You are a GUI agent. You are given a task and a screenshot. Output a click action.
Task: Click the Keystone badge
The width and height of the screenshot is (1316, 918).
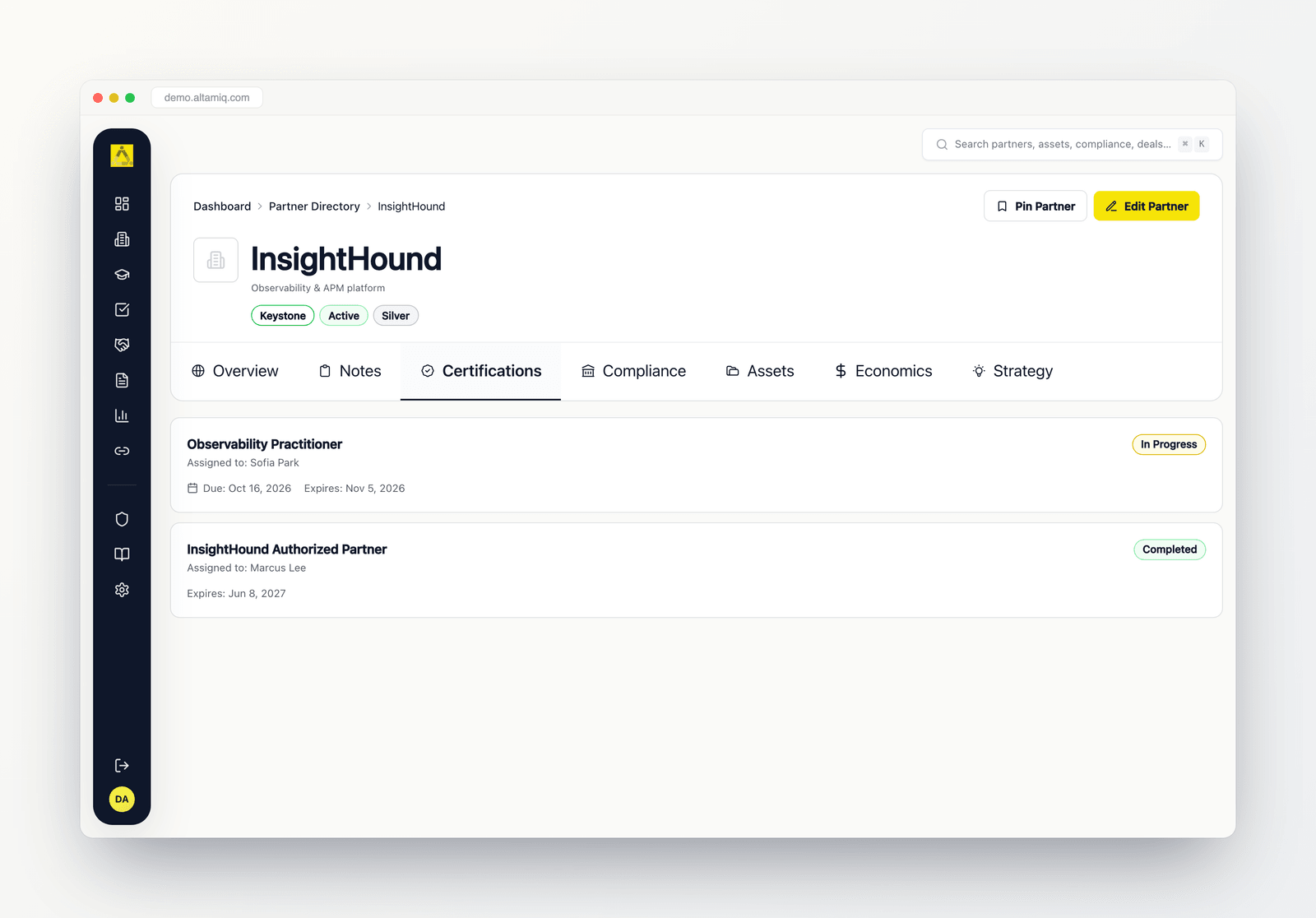tap(283, 316)
